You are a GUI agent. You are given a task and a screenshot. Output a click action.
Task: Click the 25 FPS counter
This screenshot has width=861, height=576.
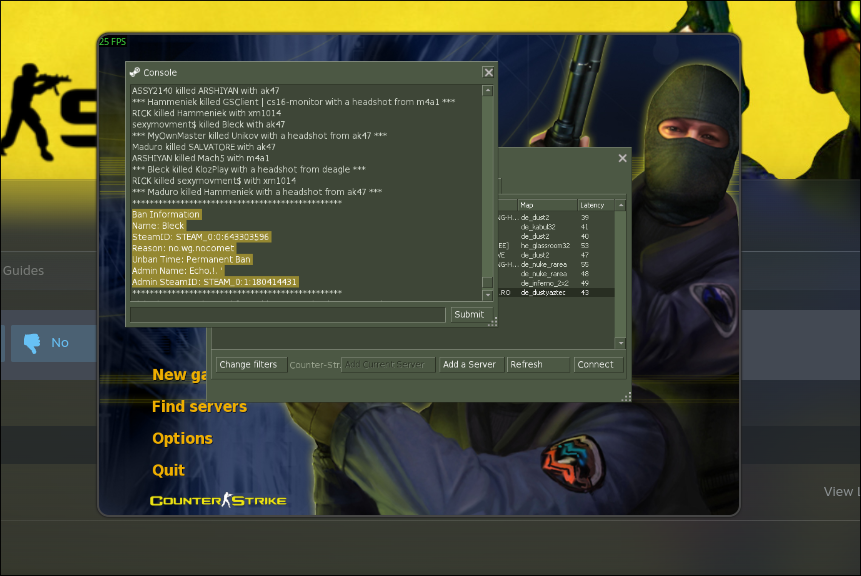point(113,42)
